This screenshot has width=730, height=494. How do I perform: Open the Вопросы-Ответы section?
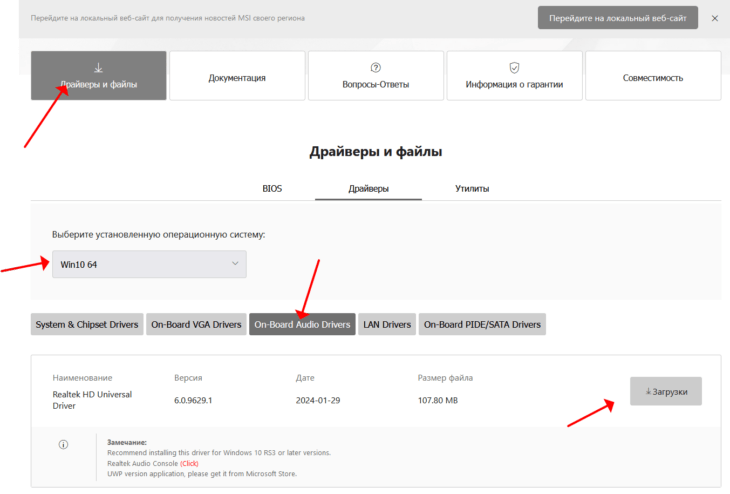click(x=376, y=75)
